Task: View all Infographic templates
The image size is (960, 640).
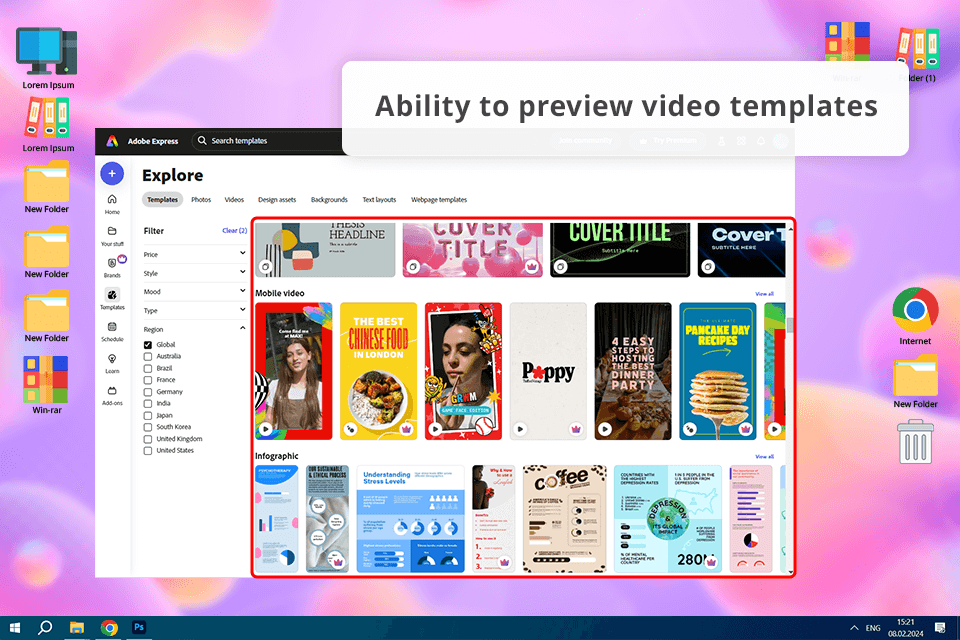Action: pyautogui.click(x=764, y=457)
